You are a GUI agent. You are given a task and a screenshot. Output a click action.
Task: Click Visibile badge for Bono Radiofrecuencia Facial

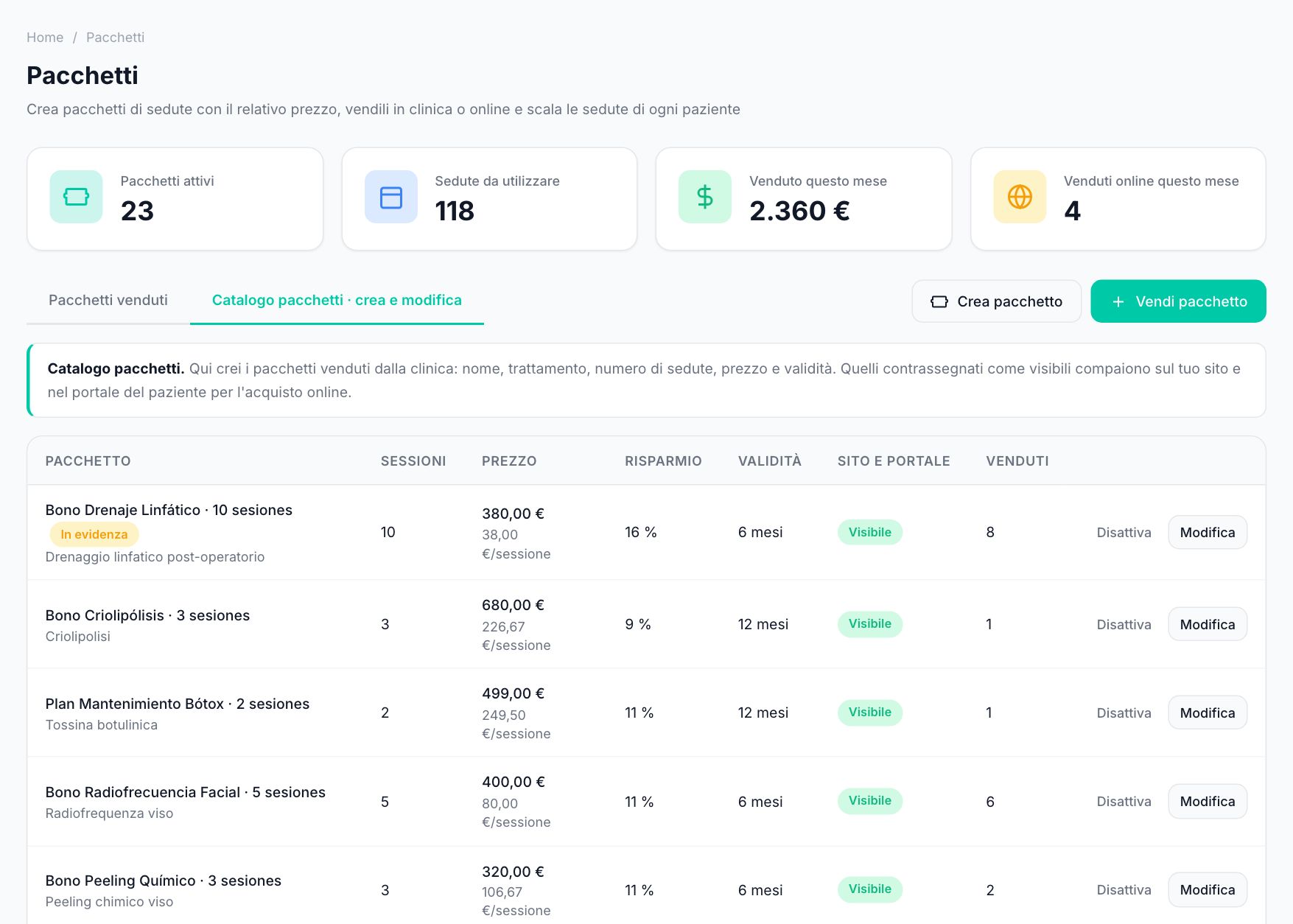(869, 800)
